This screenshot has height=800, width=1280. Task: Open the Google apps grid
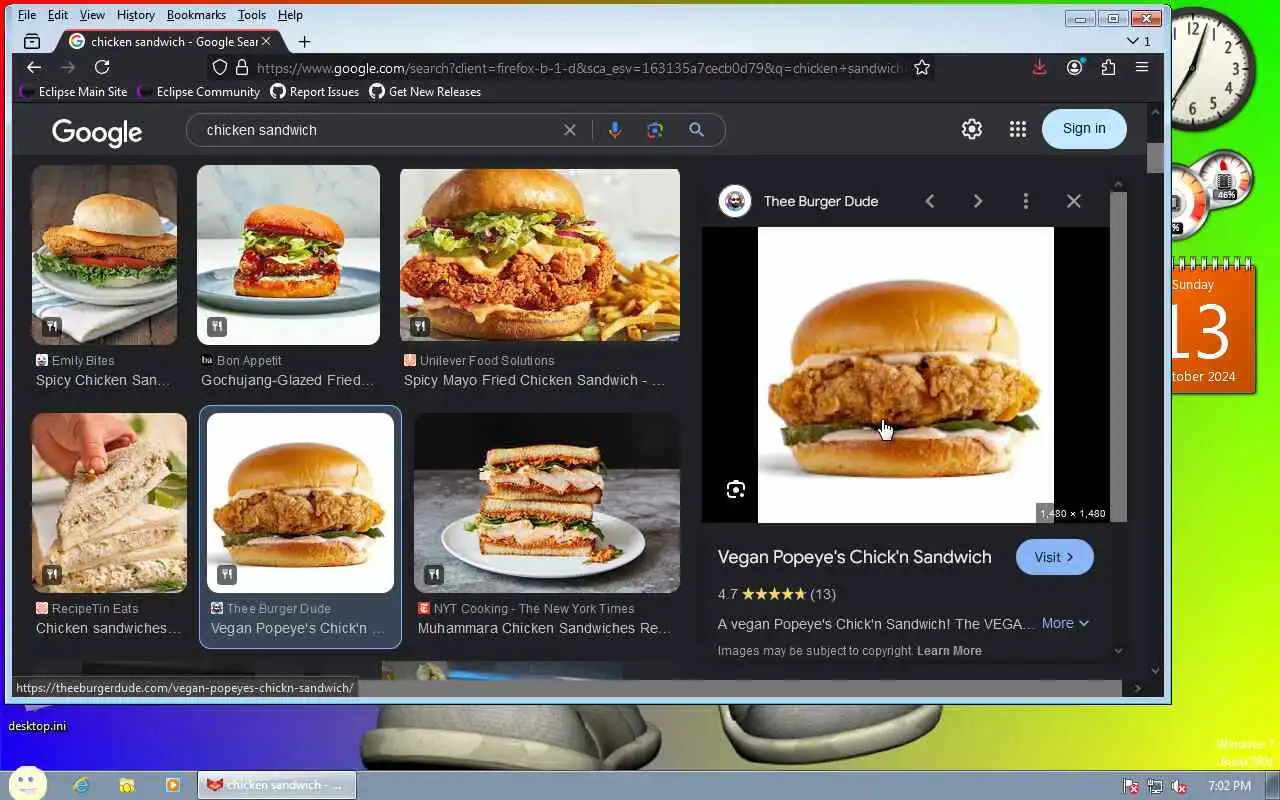tap(1018, 129)
